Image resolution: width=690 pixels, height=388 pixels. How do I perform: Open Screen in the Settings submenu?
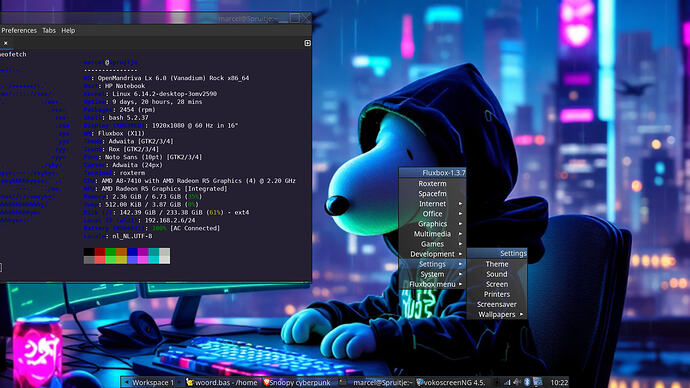tap(497, 284)
